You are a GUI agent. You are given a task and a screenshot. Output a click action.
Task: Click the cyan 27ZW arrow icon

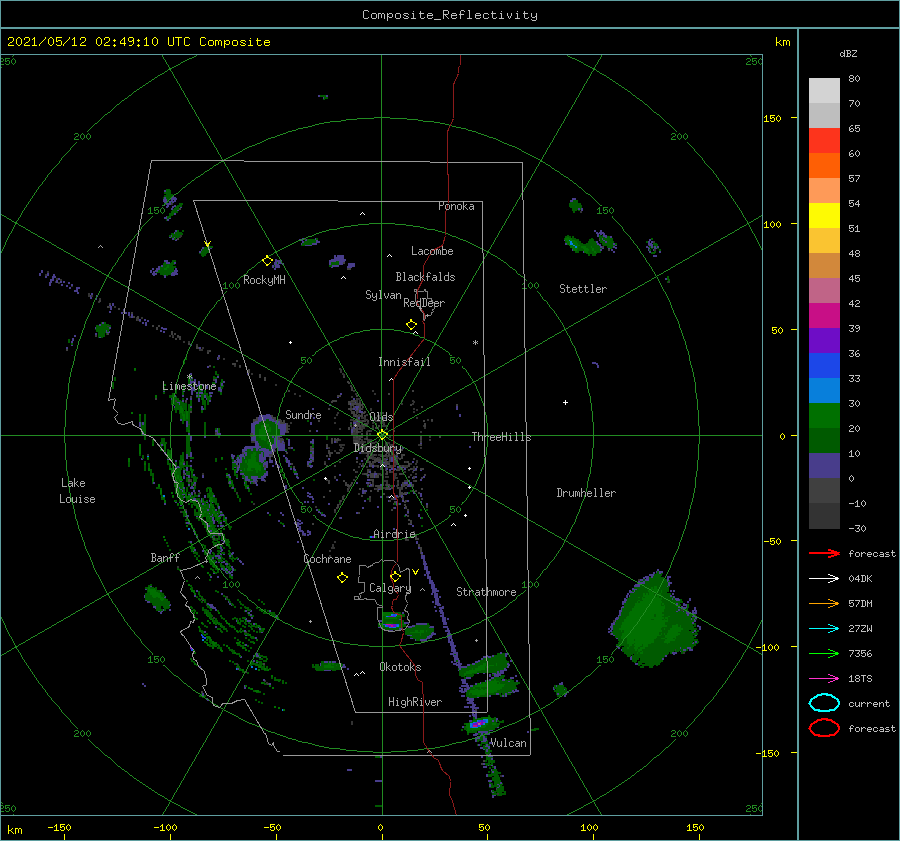coord(824,629)
